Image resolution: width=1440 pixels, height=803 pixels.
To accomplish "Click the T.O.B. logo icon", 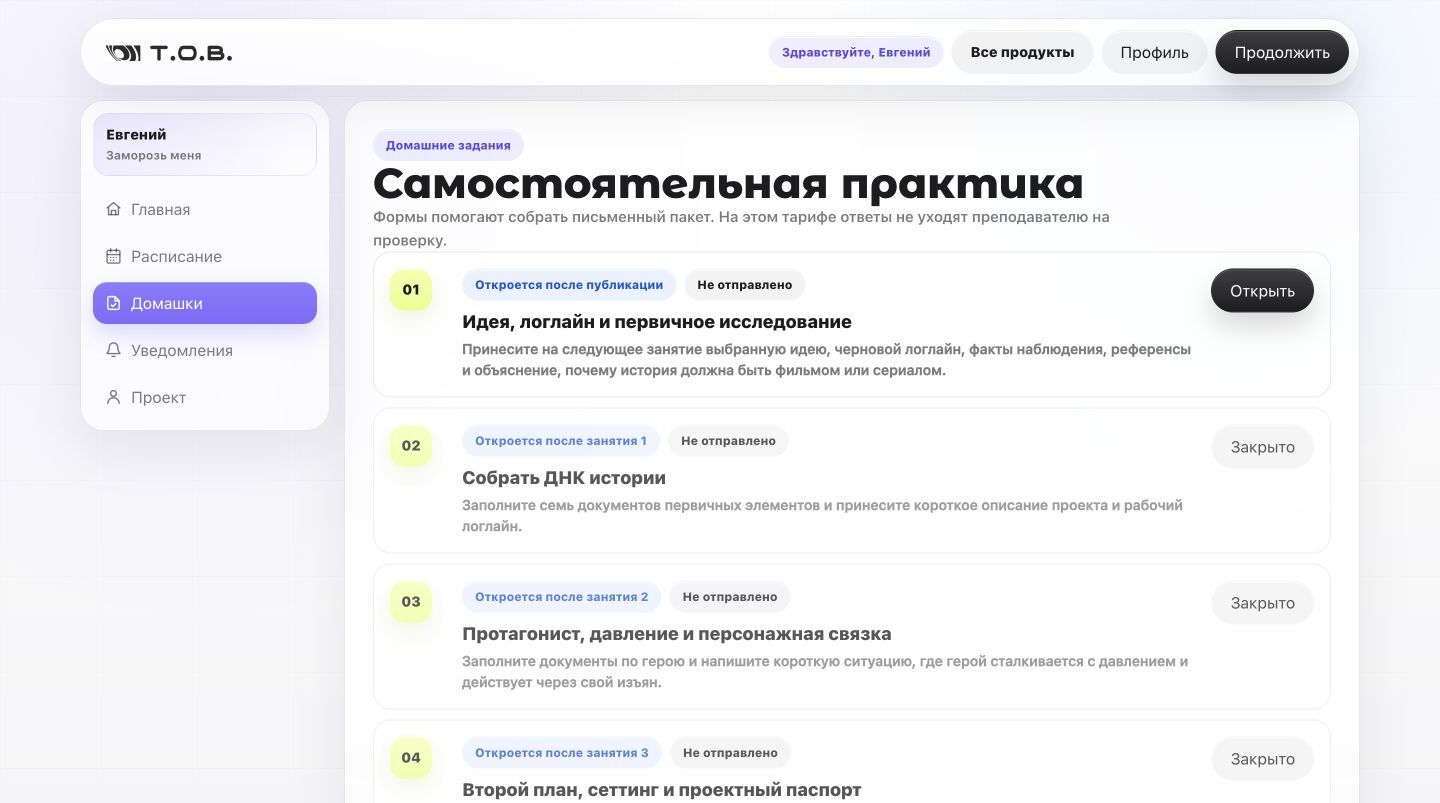I will [123, 53].
